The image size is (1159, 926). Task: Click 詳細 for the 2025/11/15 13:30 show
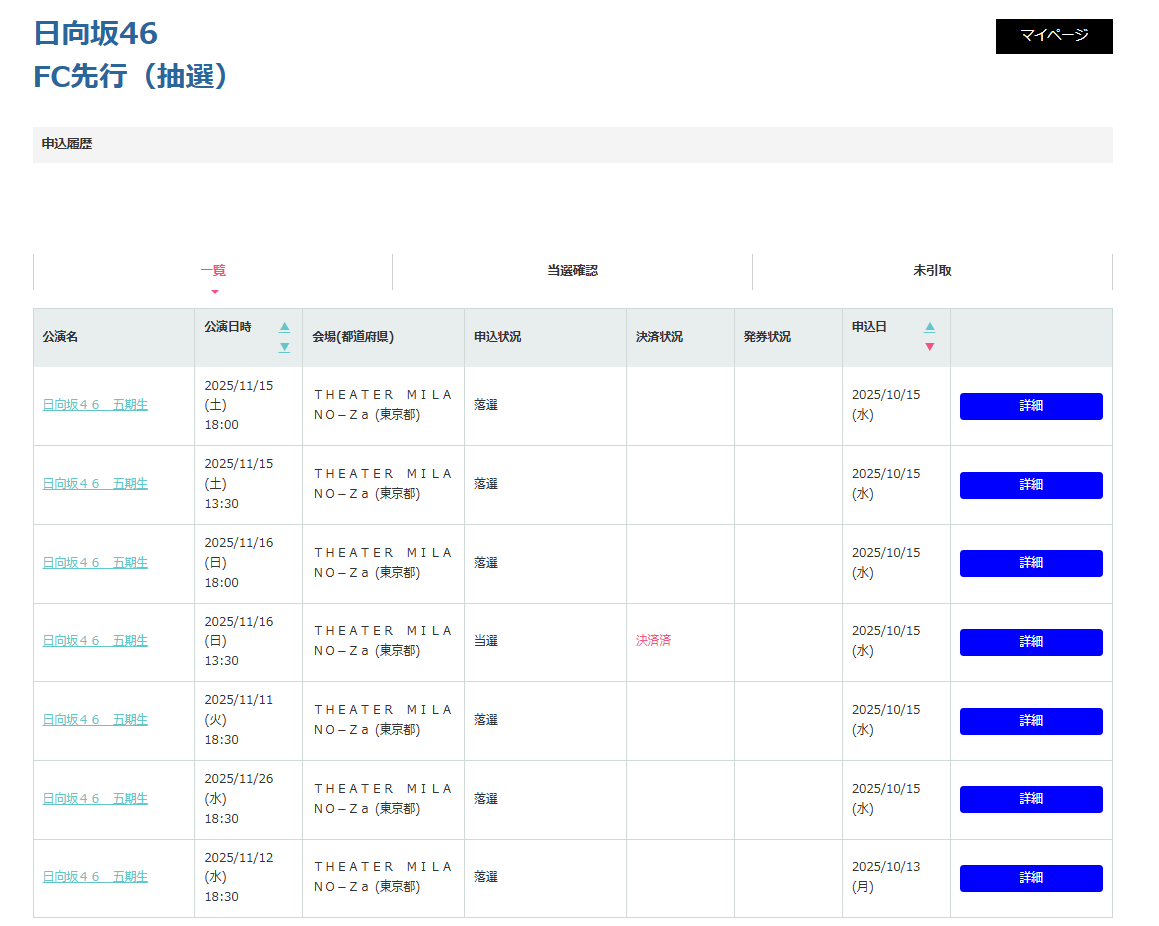[1031, 485]
